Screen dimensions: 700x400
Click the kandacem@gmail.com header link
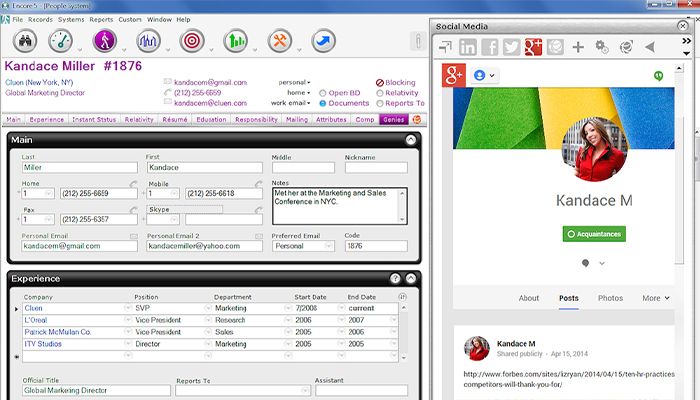pos(210,83)
